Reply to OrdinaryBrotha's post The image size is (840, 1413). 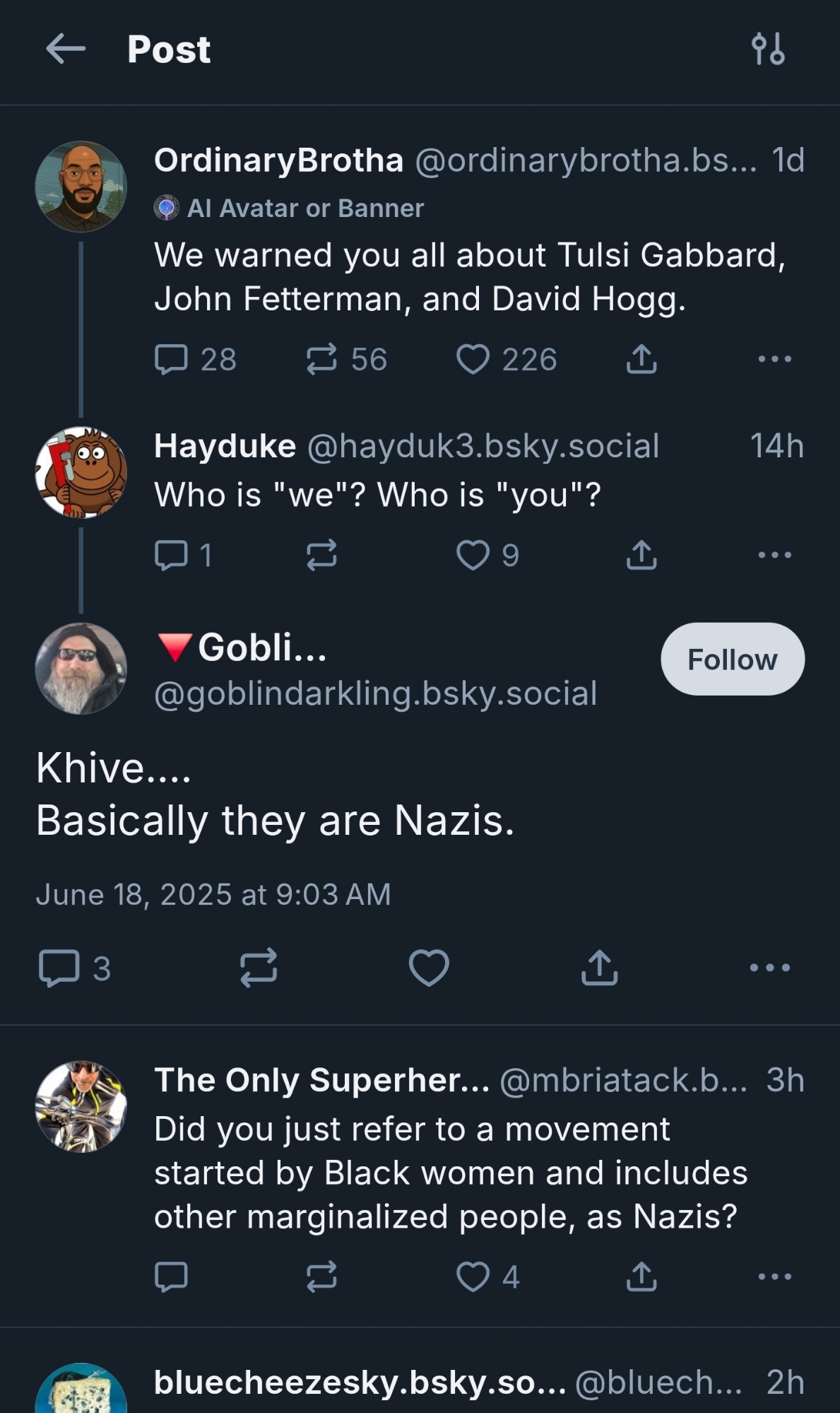pos(171,359)
